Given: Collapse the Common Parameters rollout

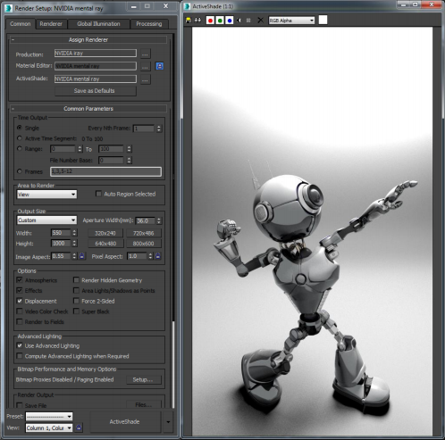Looking at the screenshot, I should (x=88, y=109).
